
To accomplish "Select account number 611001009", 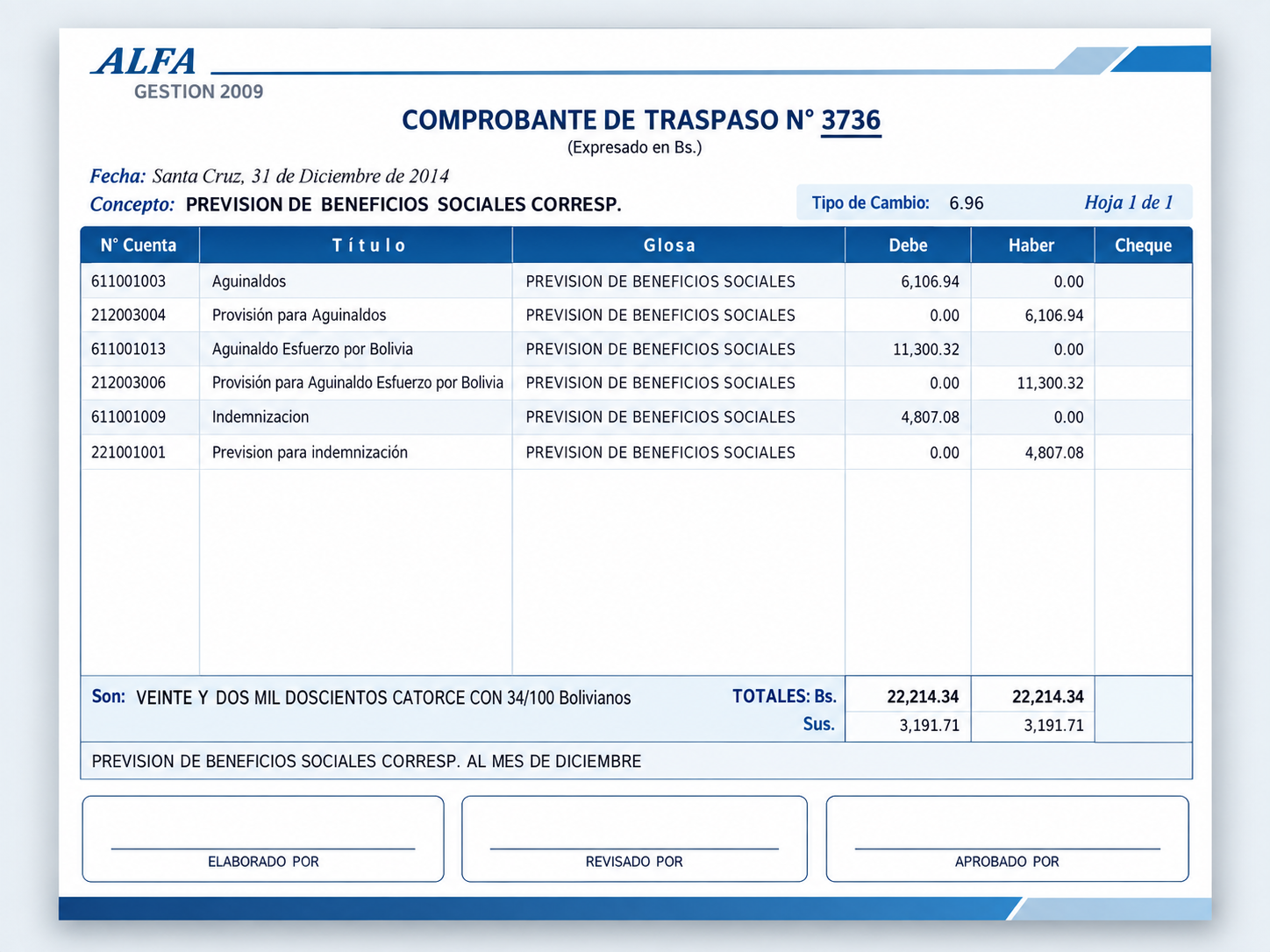I will (128, 416).
